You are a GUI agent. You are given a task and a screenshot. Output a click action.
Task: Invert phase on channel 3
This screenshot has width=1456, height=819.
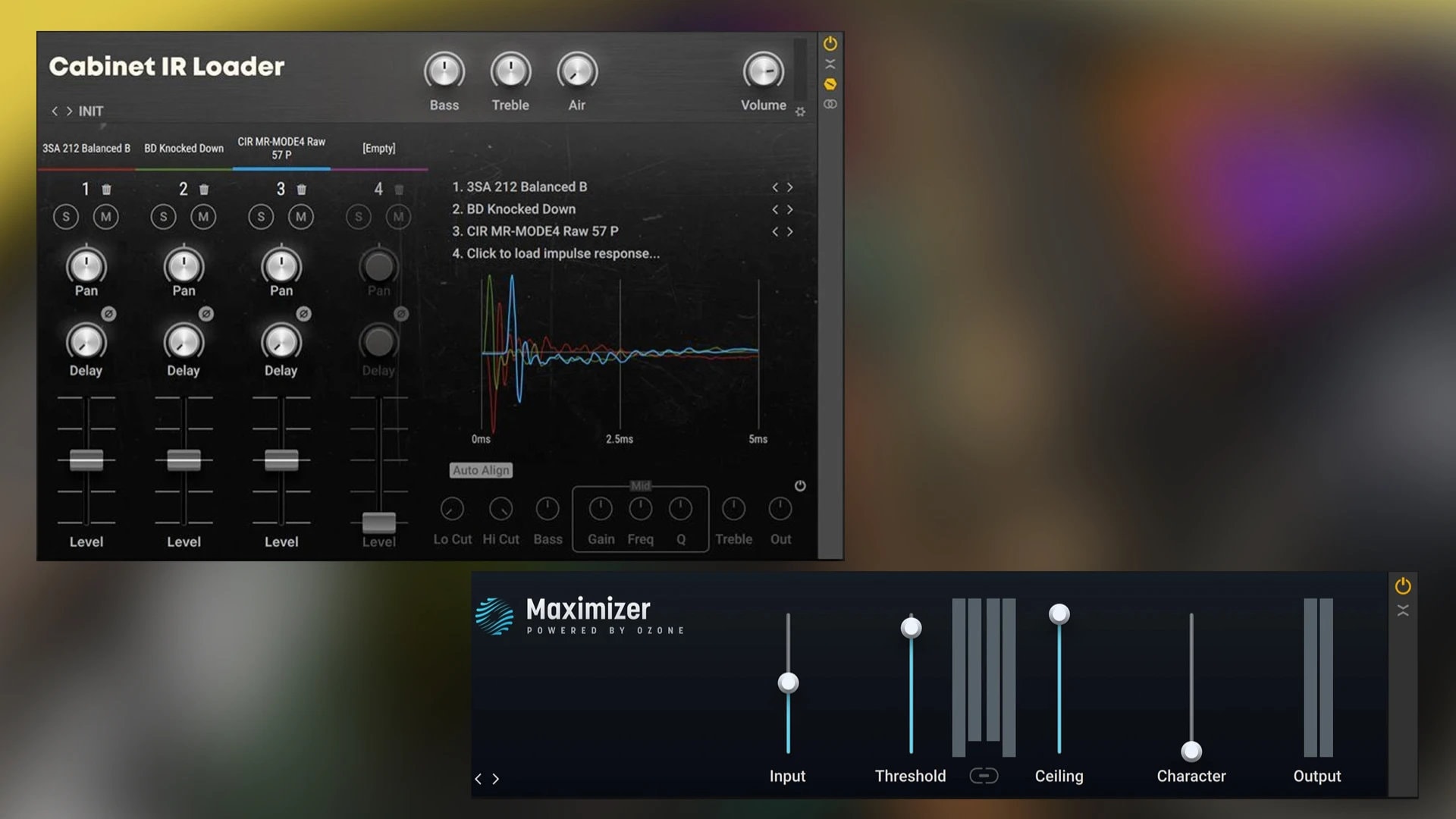[303, 314]
